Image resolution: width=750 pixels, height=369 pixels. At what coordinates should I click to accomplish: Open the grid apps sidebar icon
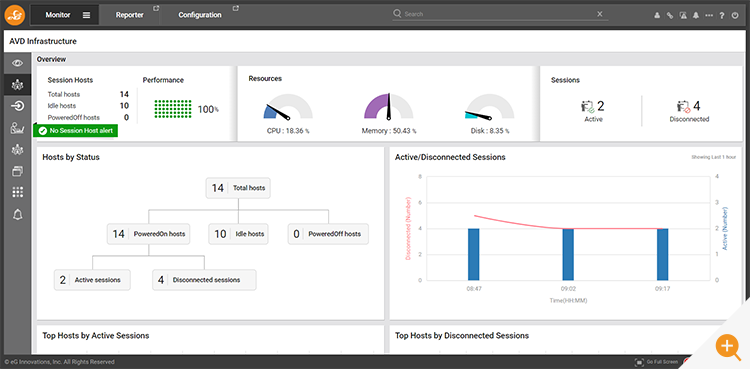point(18,192)
